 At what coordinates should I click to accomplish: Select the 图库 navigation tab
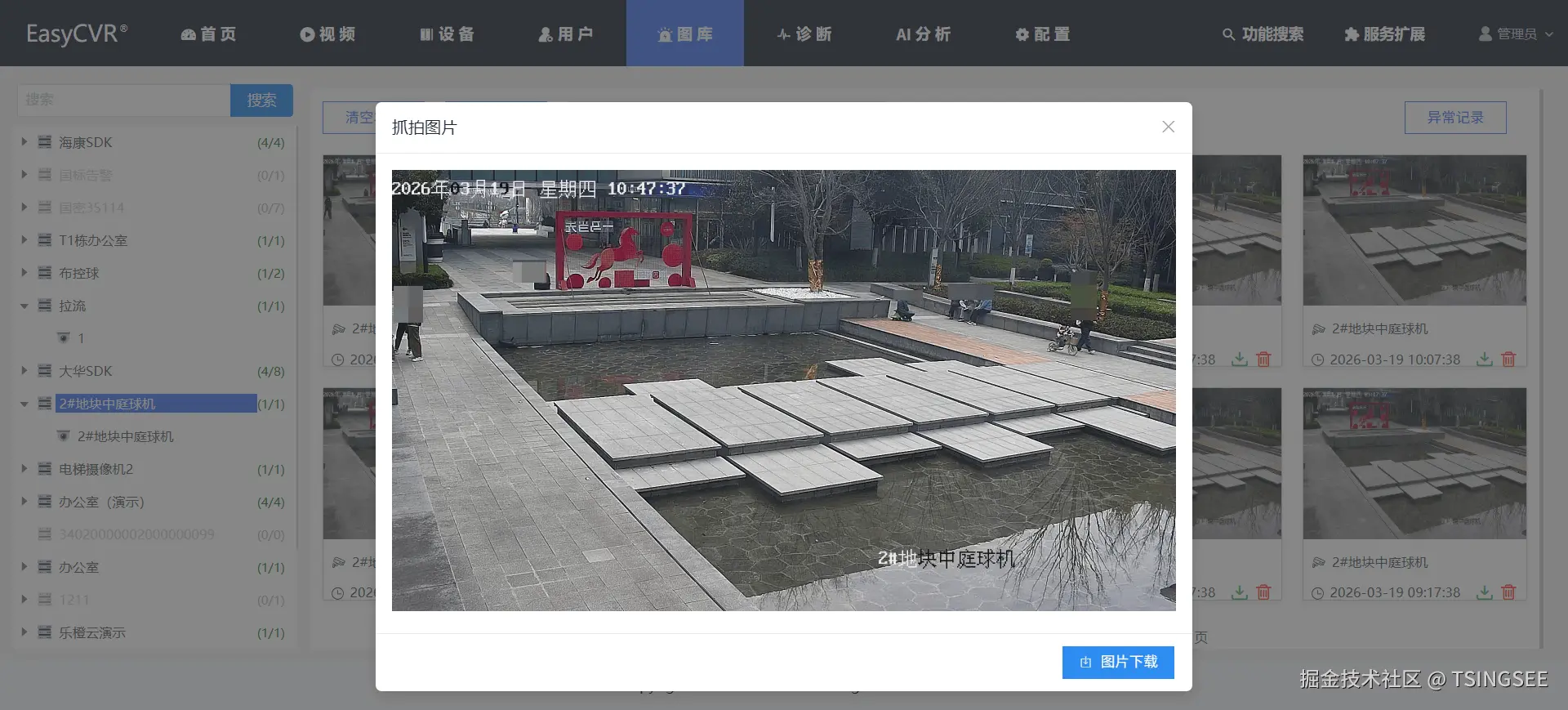coord(685,33)
